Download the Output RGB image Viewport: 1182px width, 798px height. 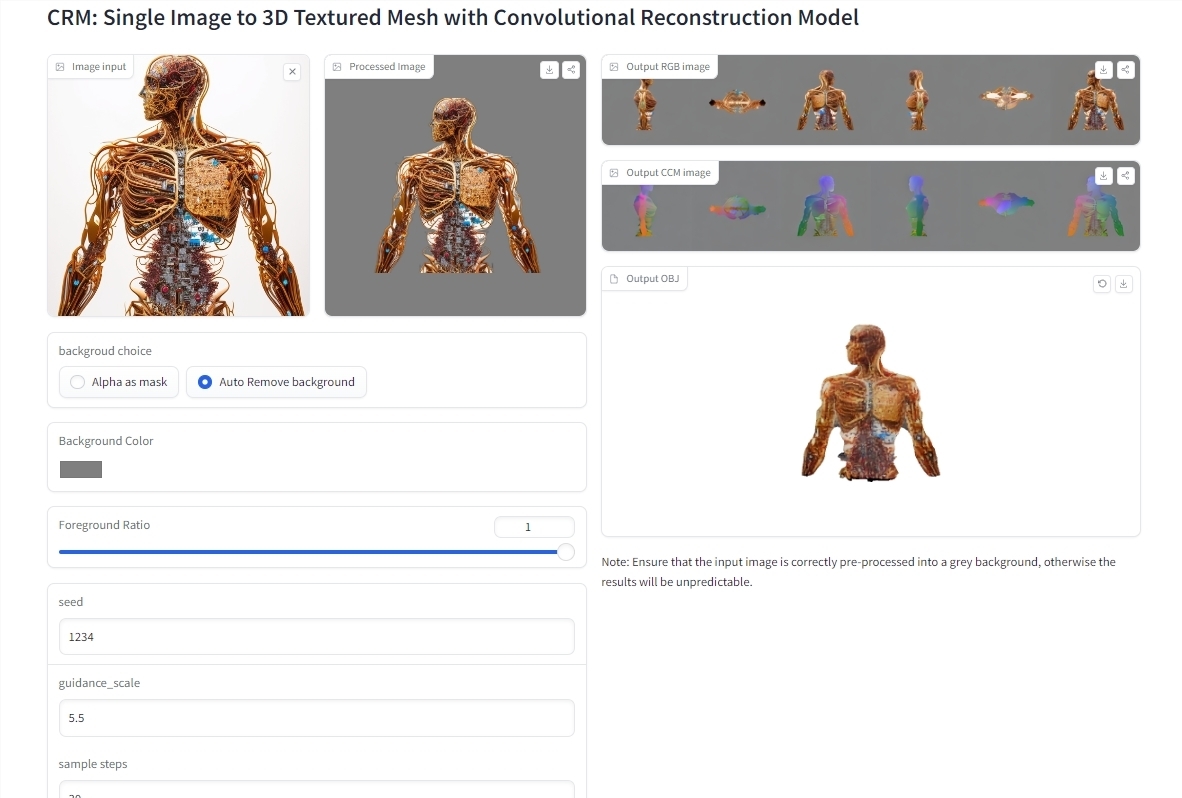(x=1104, y=69)
